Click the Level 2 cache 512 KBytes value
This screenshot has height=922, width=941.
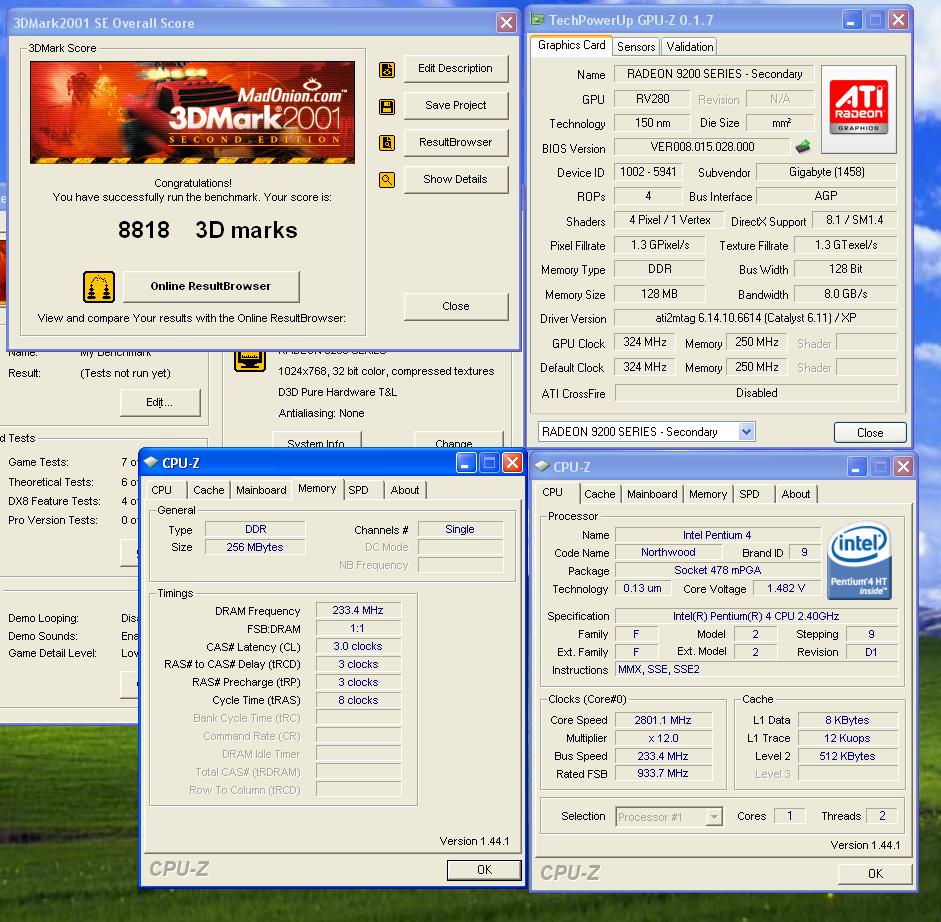pos(847,756)
